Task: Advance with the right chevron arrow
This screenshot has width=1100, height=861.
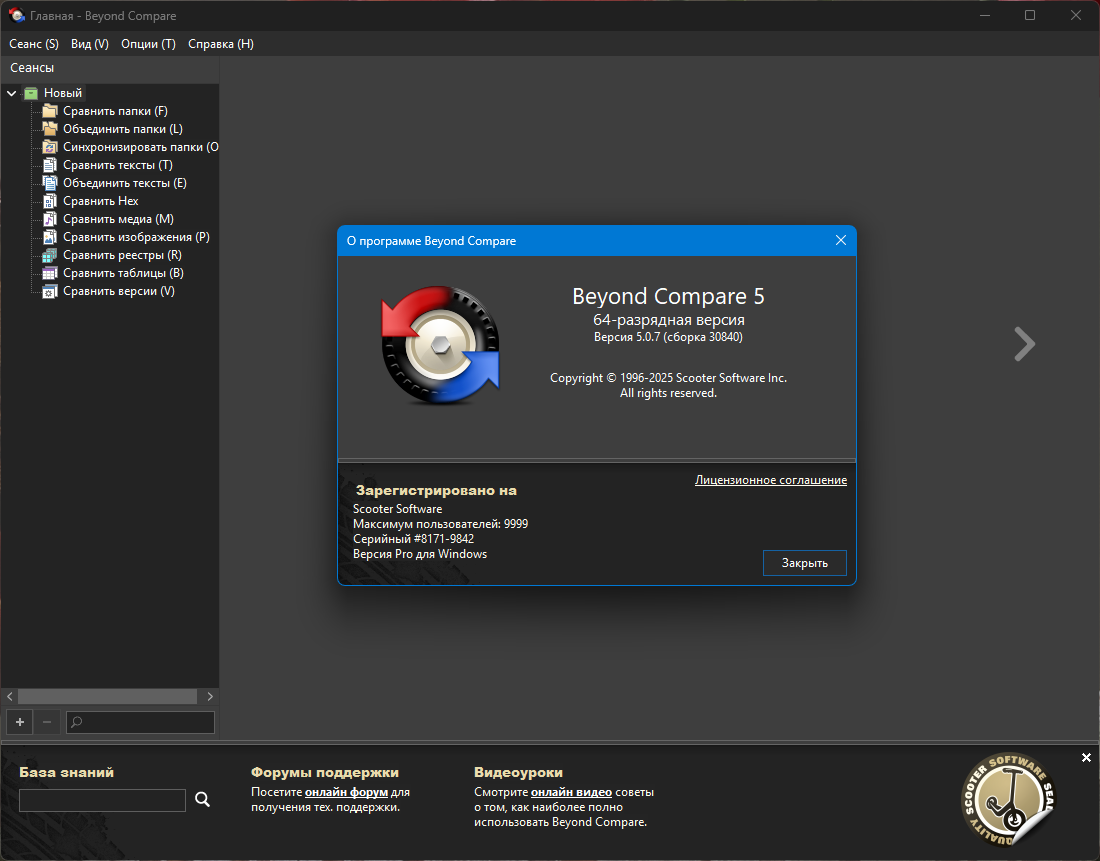Action: [1025, 344]
